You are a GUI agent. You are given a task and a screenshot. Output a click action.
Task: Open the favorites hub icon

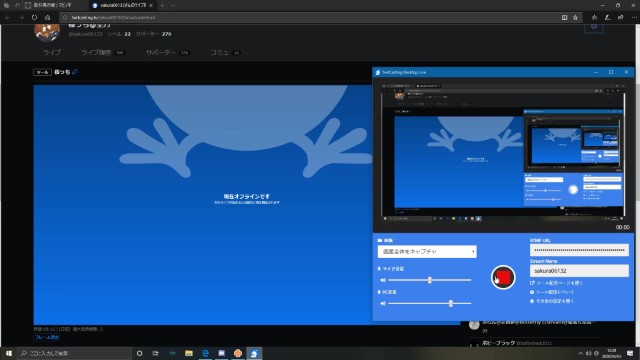594,18
